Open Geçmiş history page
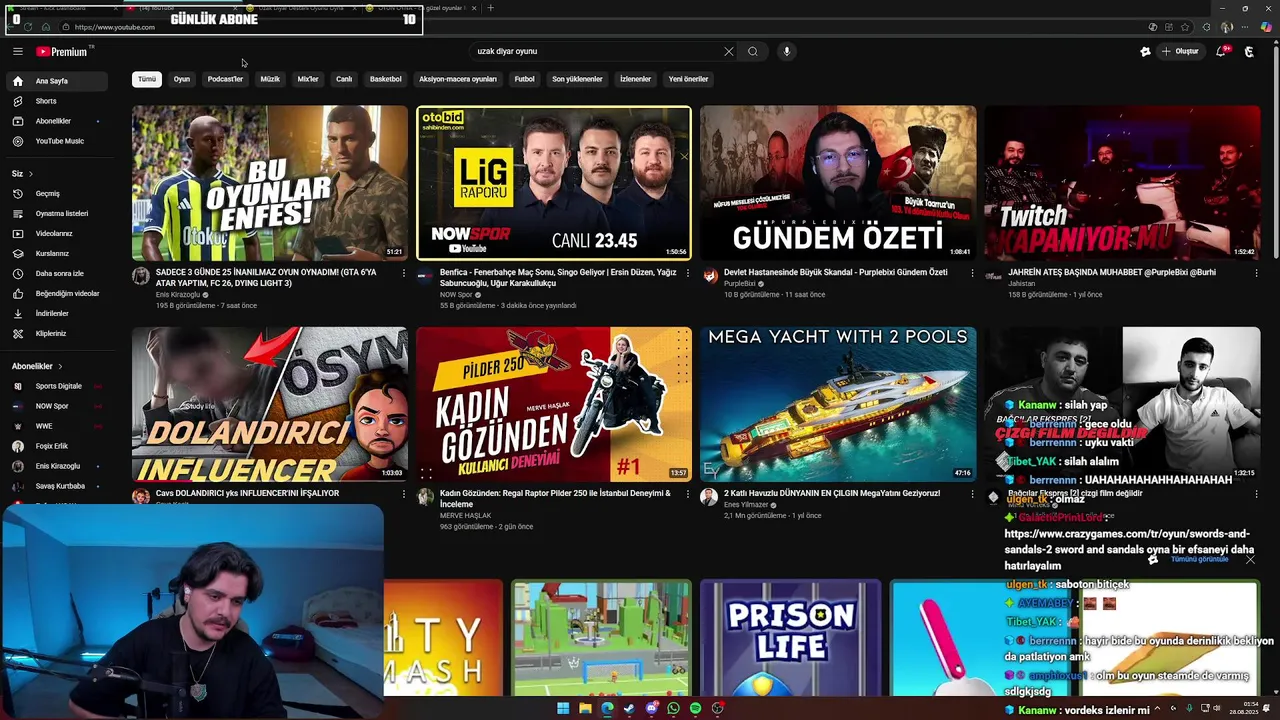The height and width of the screenshot is (720, 1280). [x=56, y=193]
